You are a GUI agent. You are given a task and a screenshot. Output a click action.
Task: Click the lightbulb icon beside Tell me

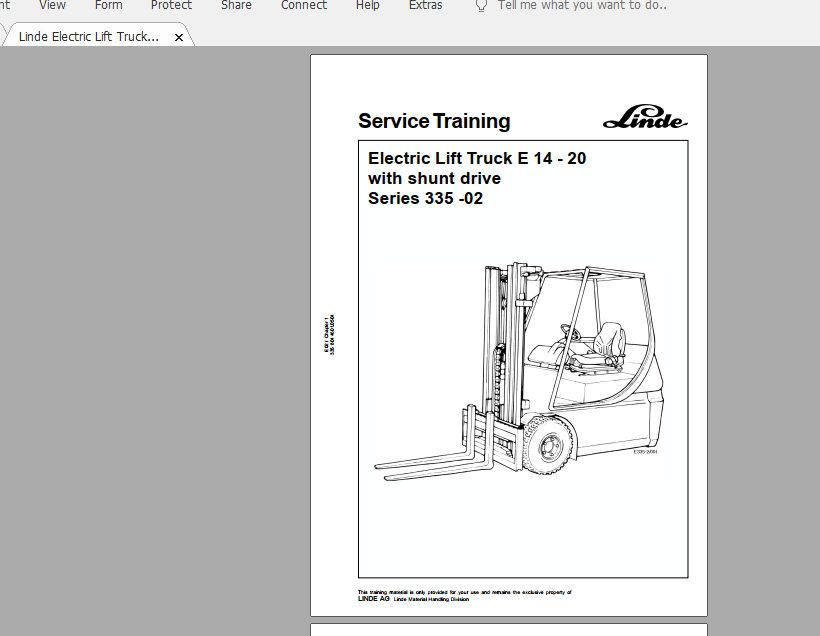point(481,6)
